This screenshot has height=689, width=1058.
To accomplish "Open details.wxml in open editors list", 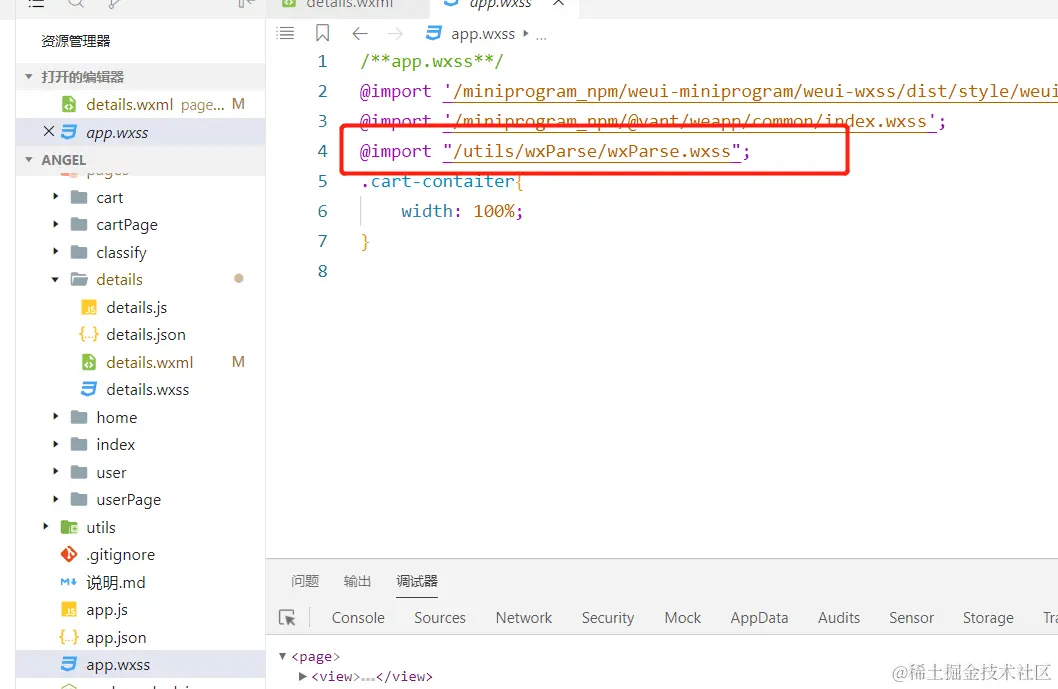I will 140,105.
